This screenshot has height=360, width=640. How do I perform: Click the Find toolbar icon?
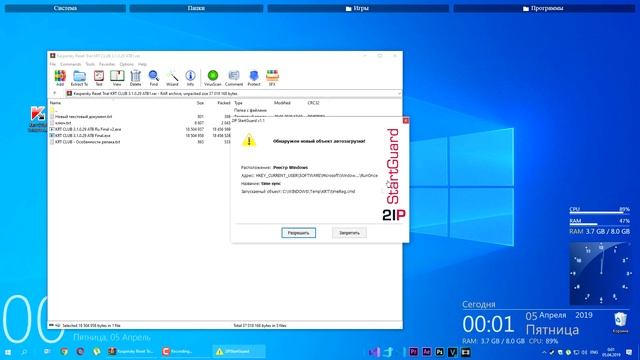[x=153, y=78]
